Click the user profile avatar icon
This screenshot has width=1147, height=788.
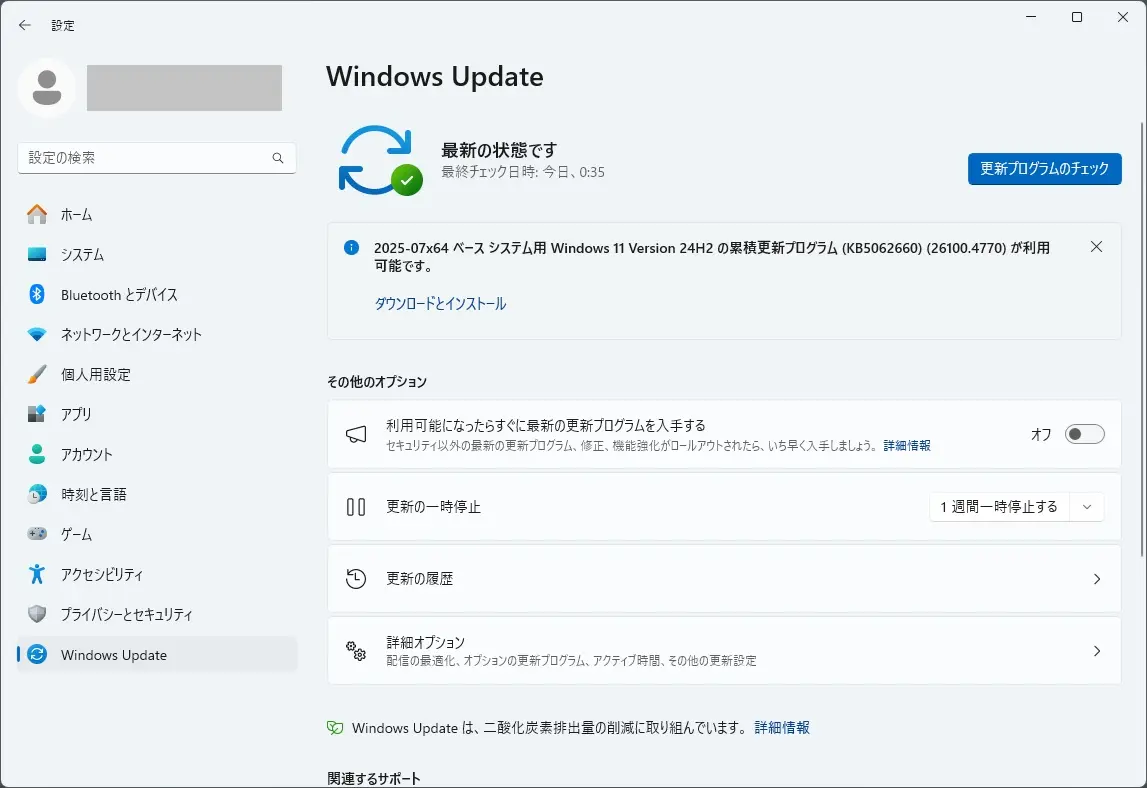click(x=47, y=88)
